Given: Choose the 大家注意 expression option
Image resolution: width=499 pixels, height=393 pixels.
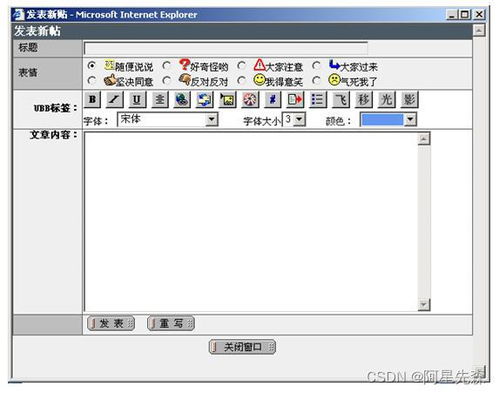Looking at the screenshot, I should click(x=242, y=66).
